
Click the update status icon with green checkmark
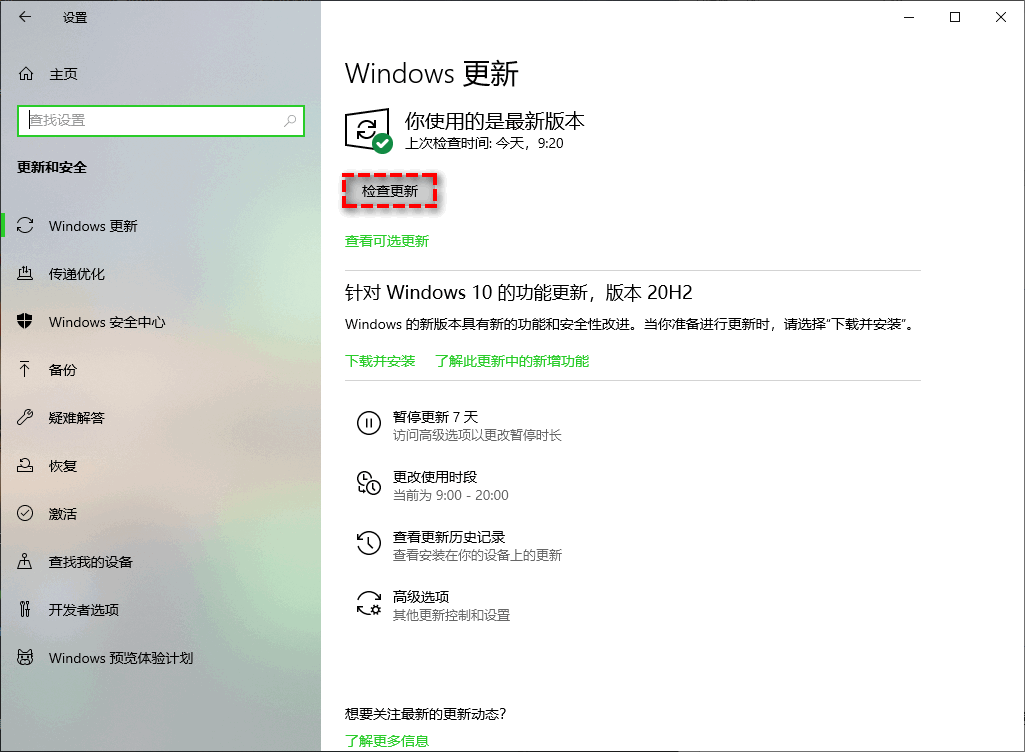368,131
